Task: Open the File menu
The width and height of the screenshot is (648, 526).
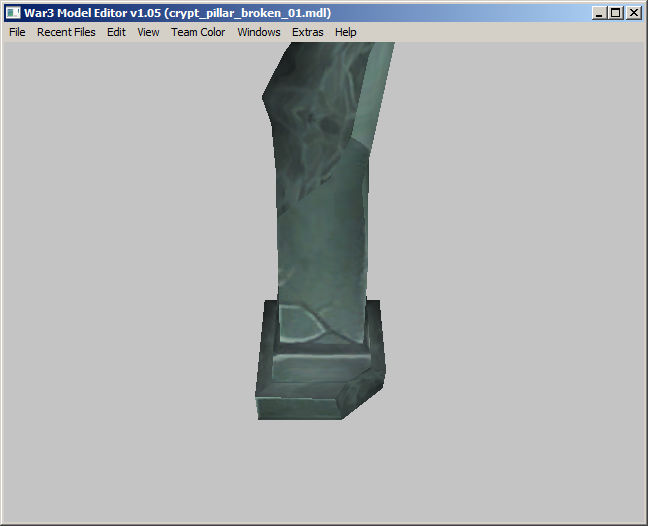Action: pos(17,32)
